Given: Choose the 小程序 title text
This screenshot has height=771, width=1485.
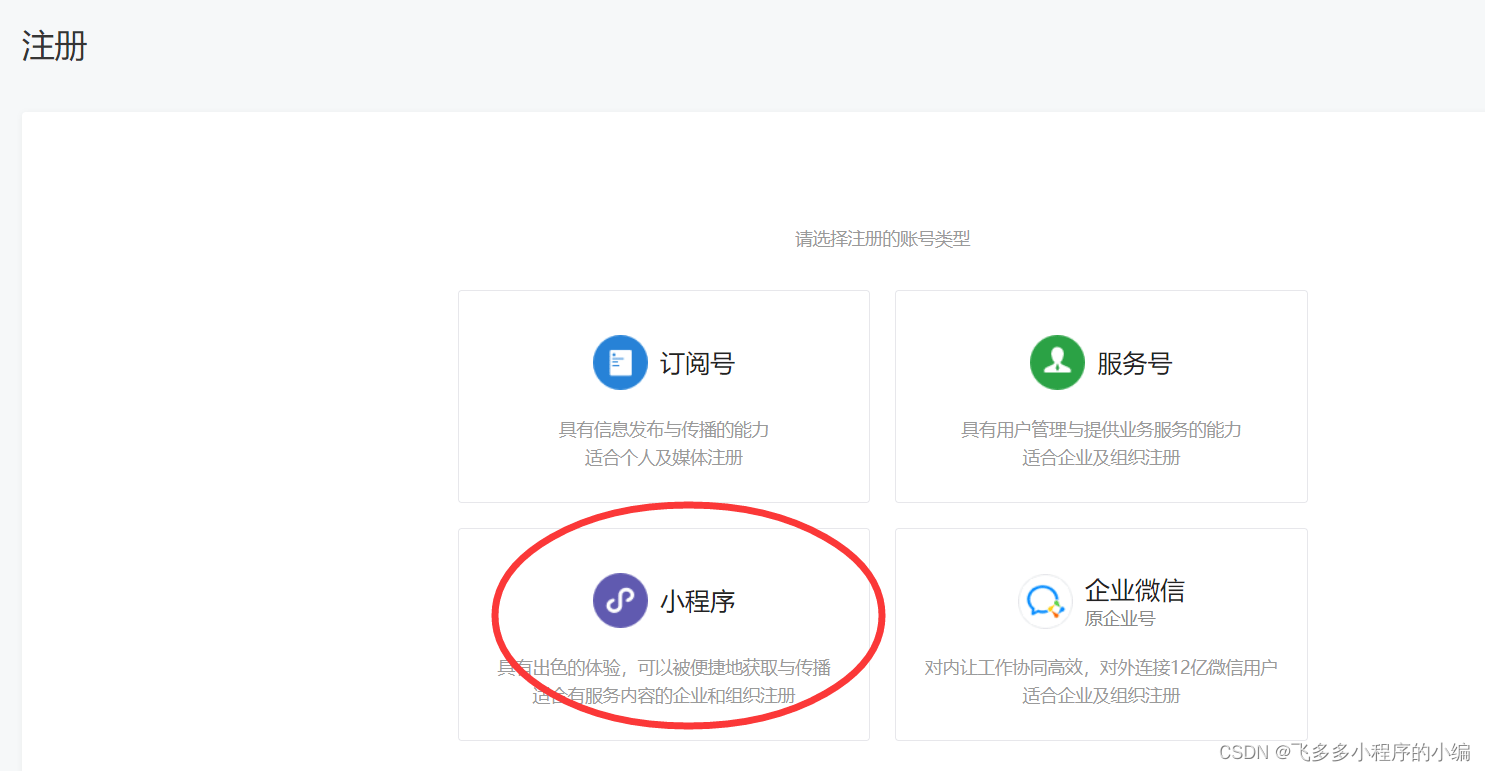Looking at the screenshot, I should point(697,601).
